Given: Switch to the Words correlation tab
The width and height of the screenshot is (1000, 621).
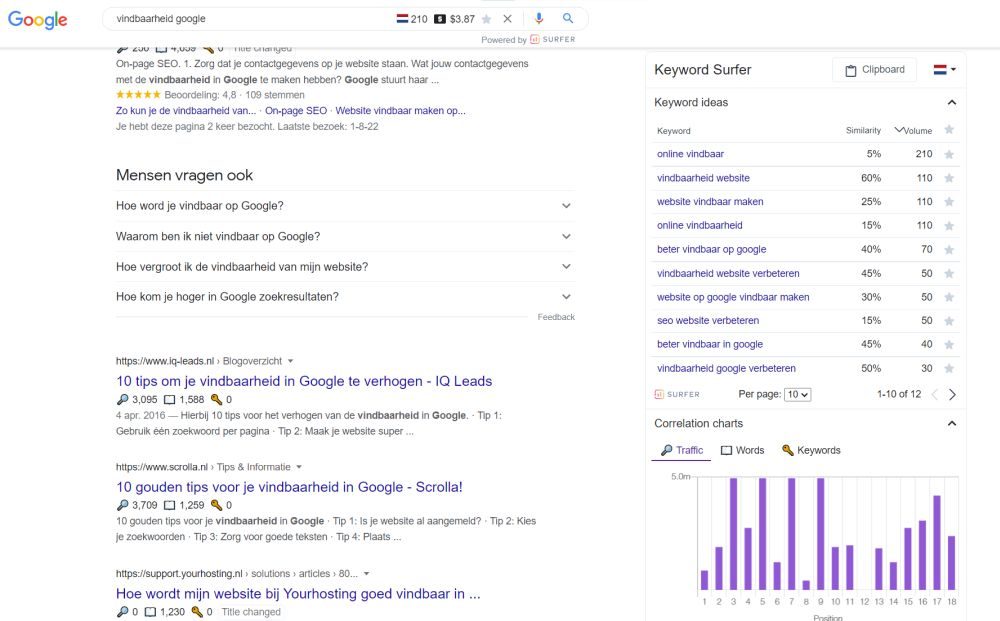Looking at the screenshot, I should point(741,450).
